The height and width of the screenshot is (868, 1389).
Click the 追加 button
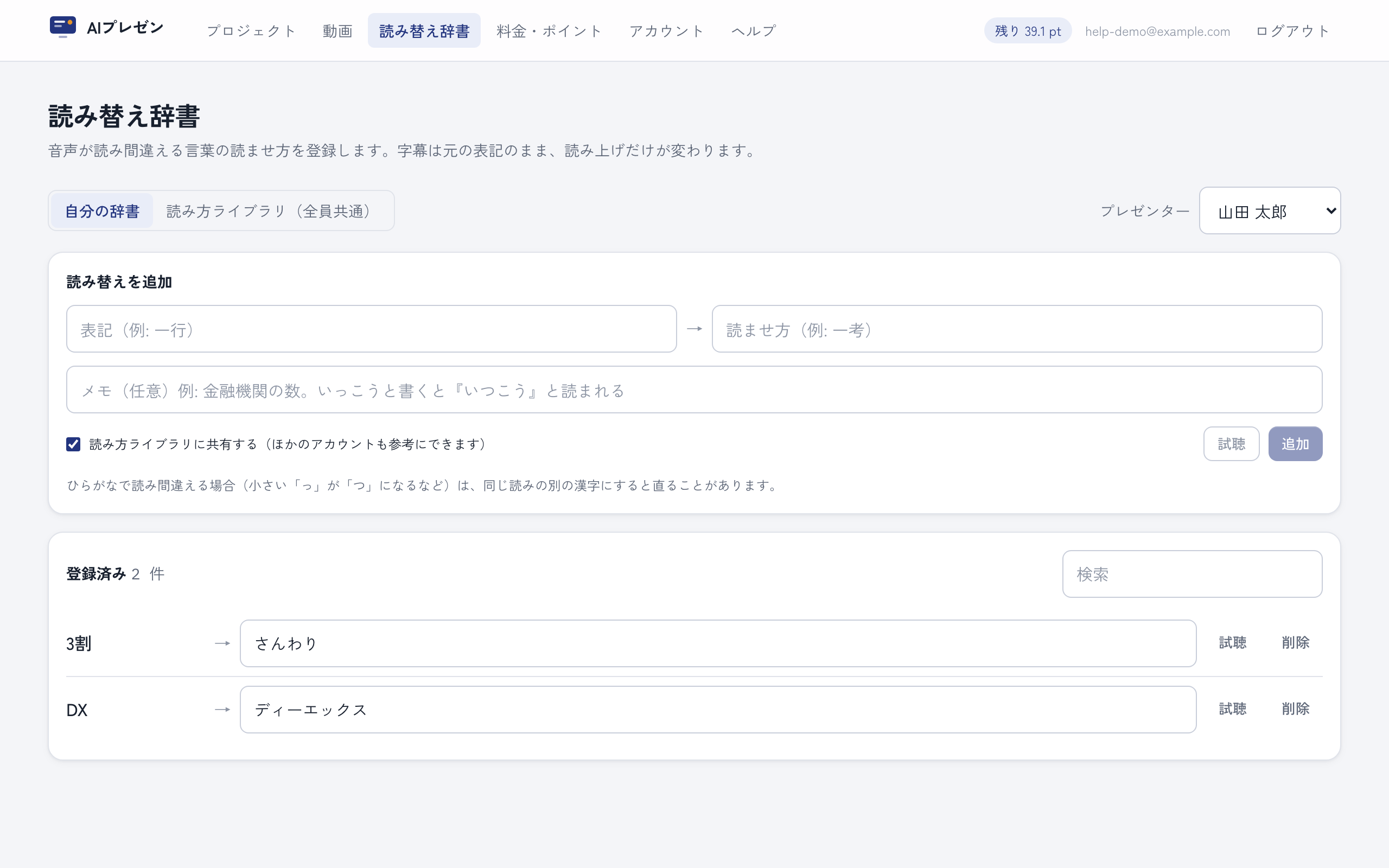(1295, 444)
